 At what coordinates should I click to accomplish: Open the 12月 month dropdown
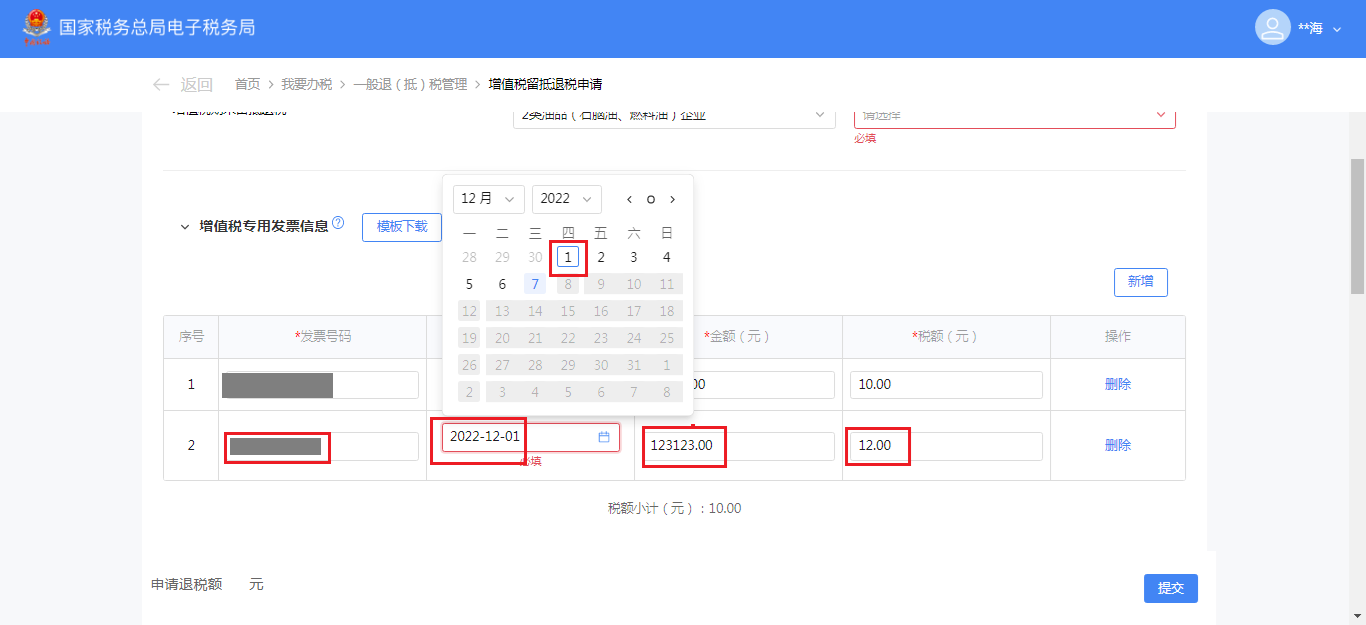pyautogui.click(x=488, y=199)
